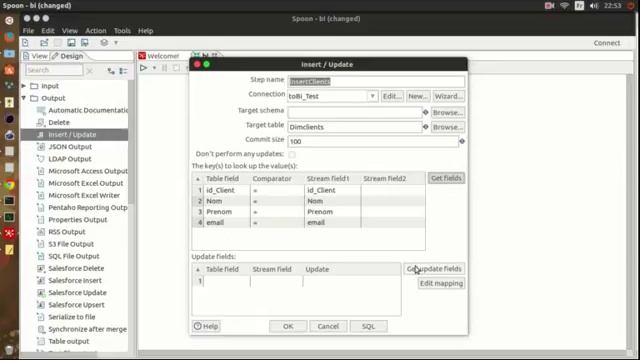
Task: Open the Tools menu
Action: [122, 31]
